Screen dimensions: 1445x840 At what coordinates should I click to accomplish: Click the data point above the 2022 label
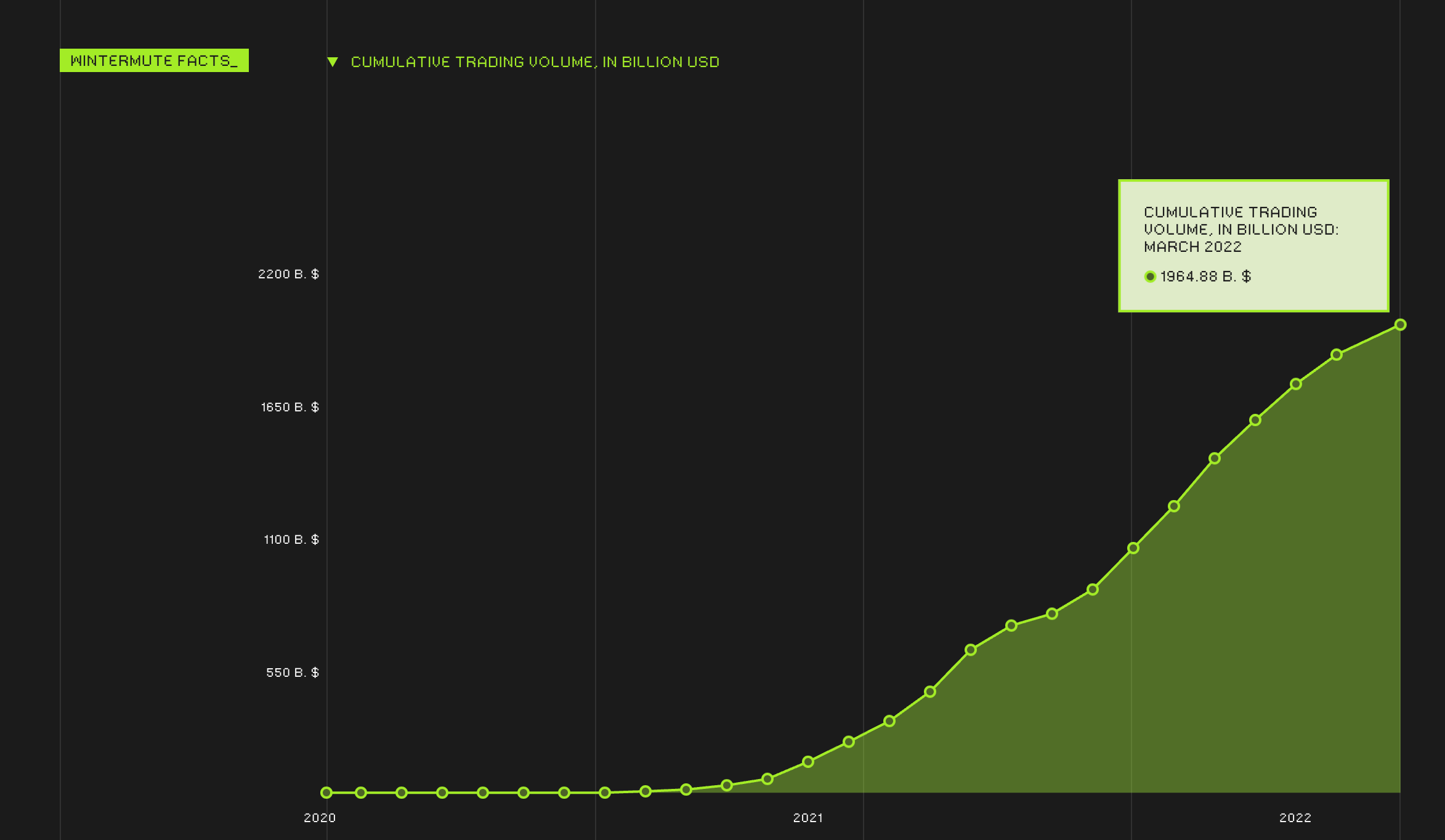1296,384
